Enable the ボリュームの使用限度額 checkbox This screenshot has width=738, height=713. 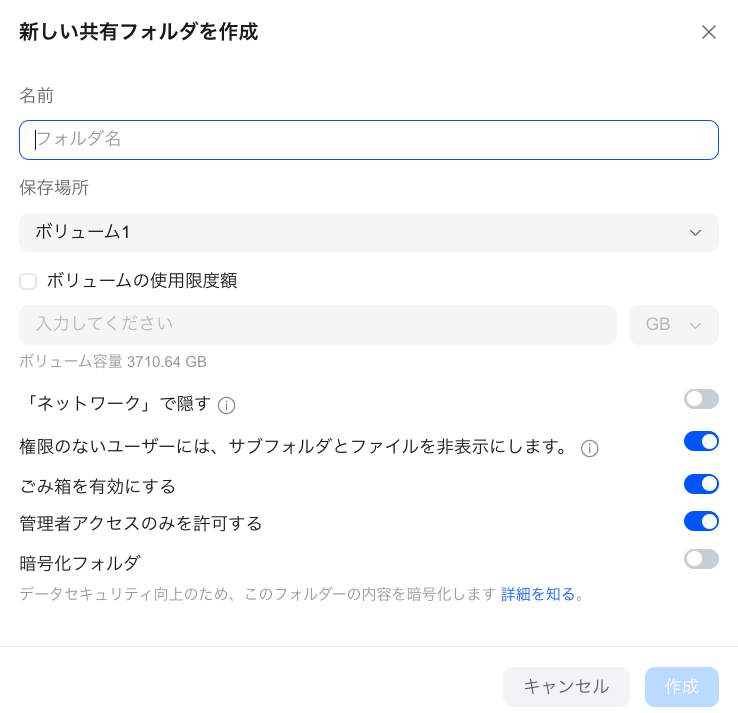click(x=28, y=281)
